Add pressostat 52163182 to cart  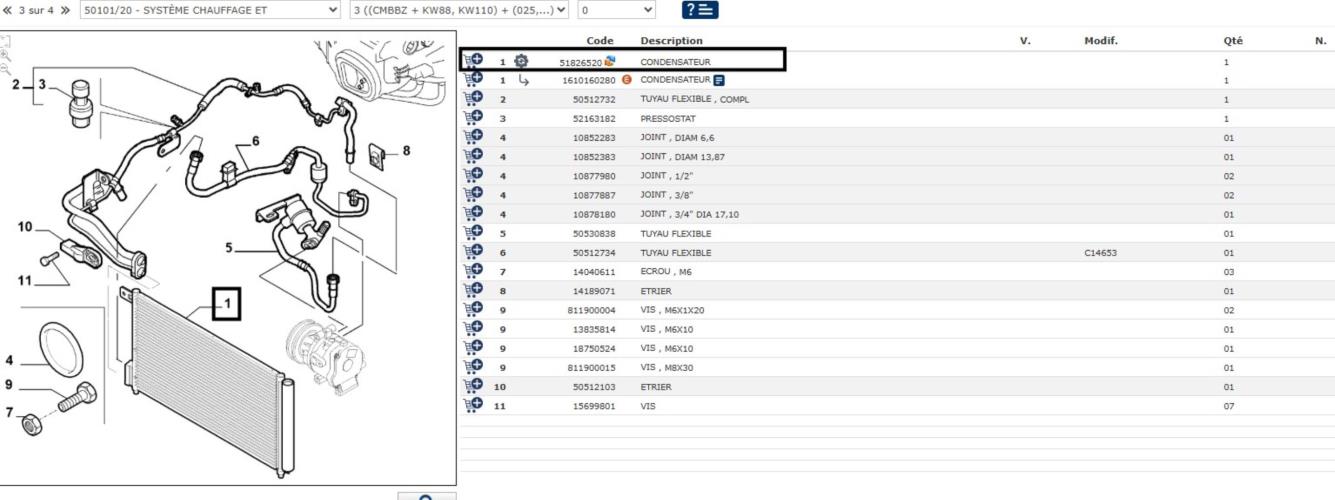tap(474, 118)
